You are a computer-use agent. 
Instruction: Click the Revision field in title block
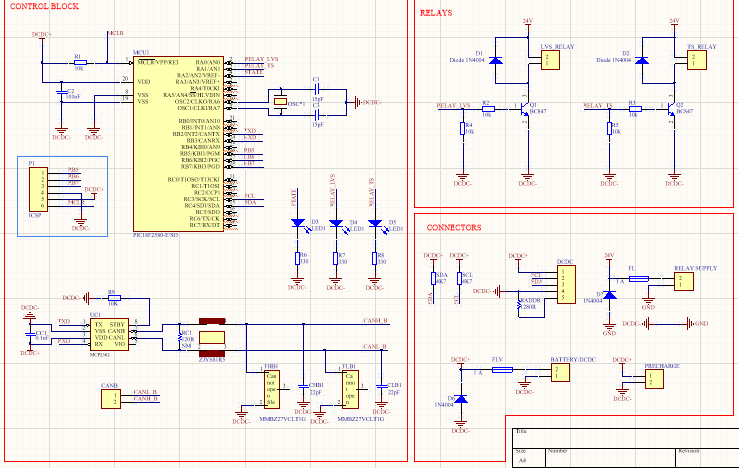click(x=707, y=458)
